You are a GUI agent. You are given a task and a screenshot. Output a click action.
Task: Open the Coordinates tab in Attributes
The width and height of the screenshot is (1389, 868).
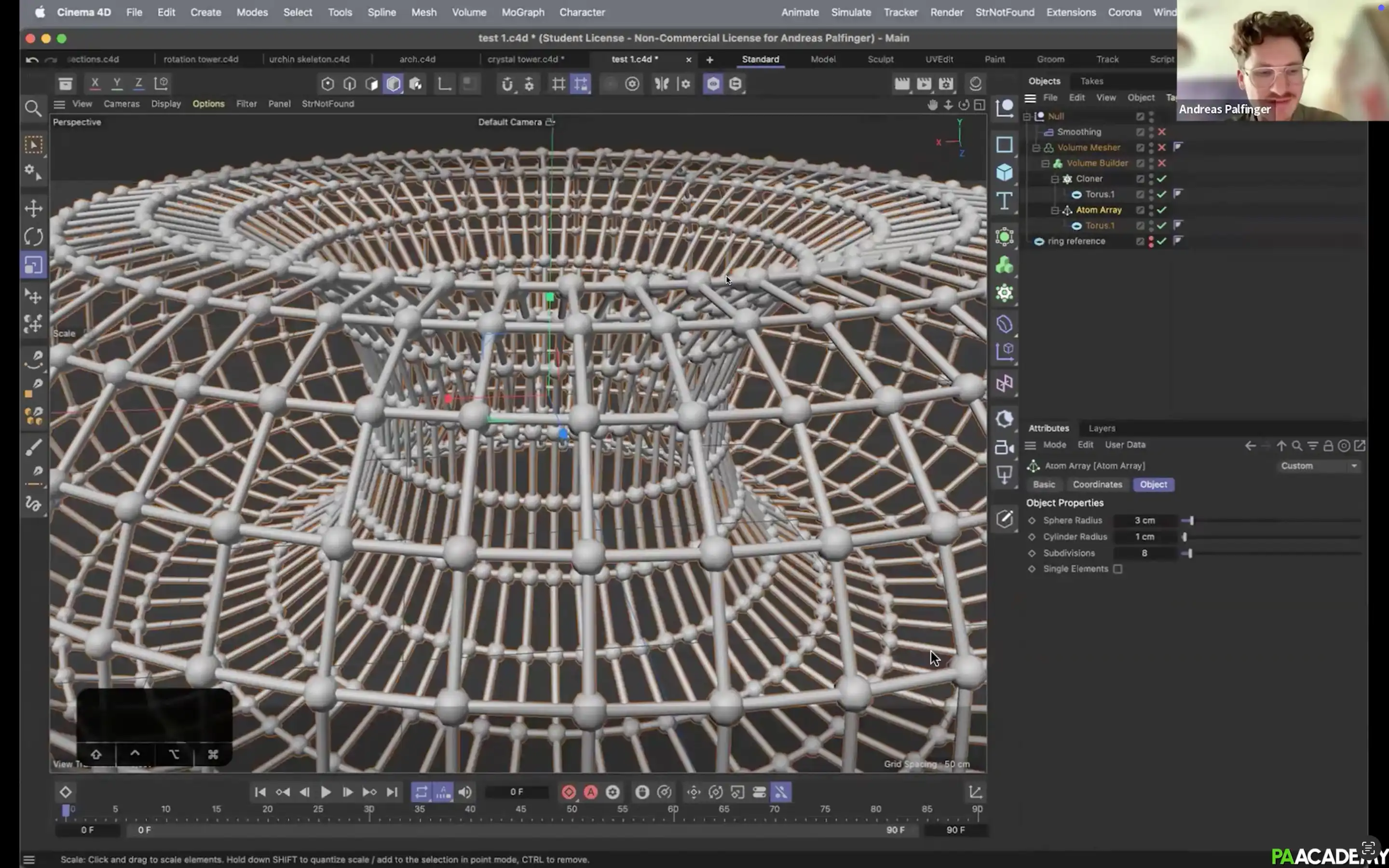[x=1097, y=485]
